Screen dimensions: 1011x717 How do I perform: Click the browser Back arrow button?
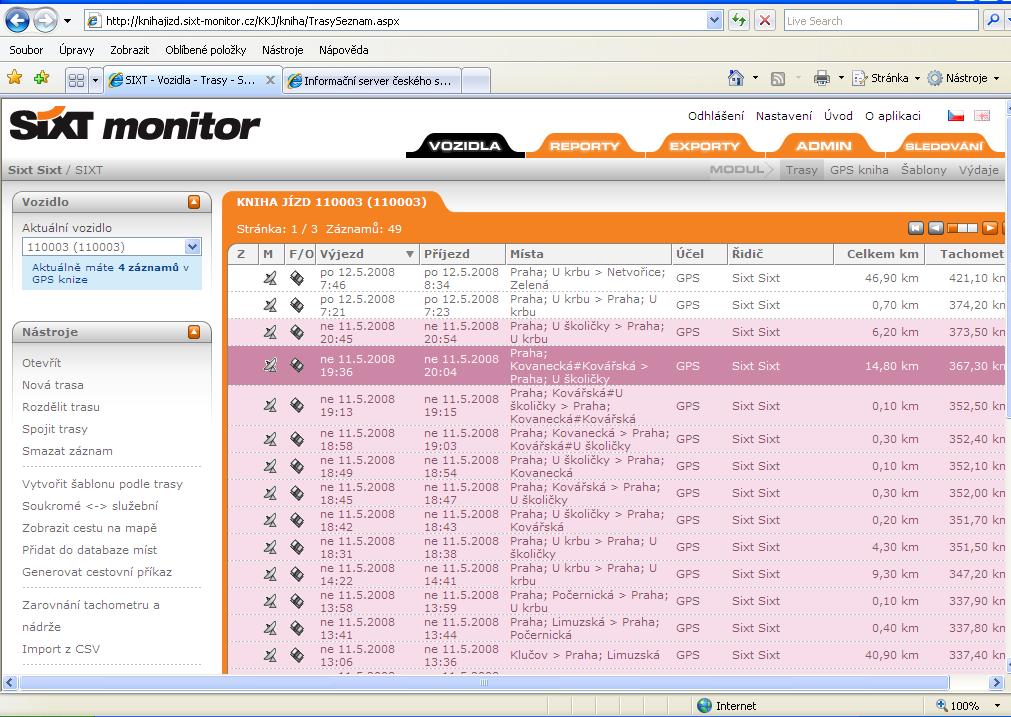click(x=17, y=21)
